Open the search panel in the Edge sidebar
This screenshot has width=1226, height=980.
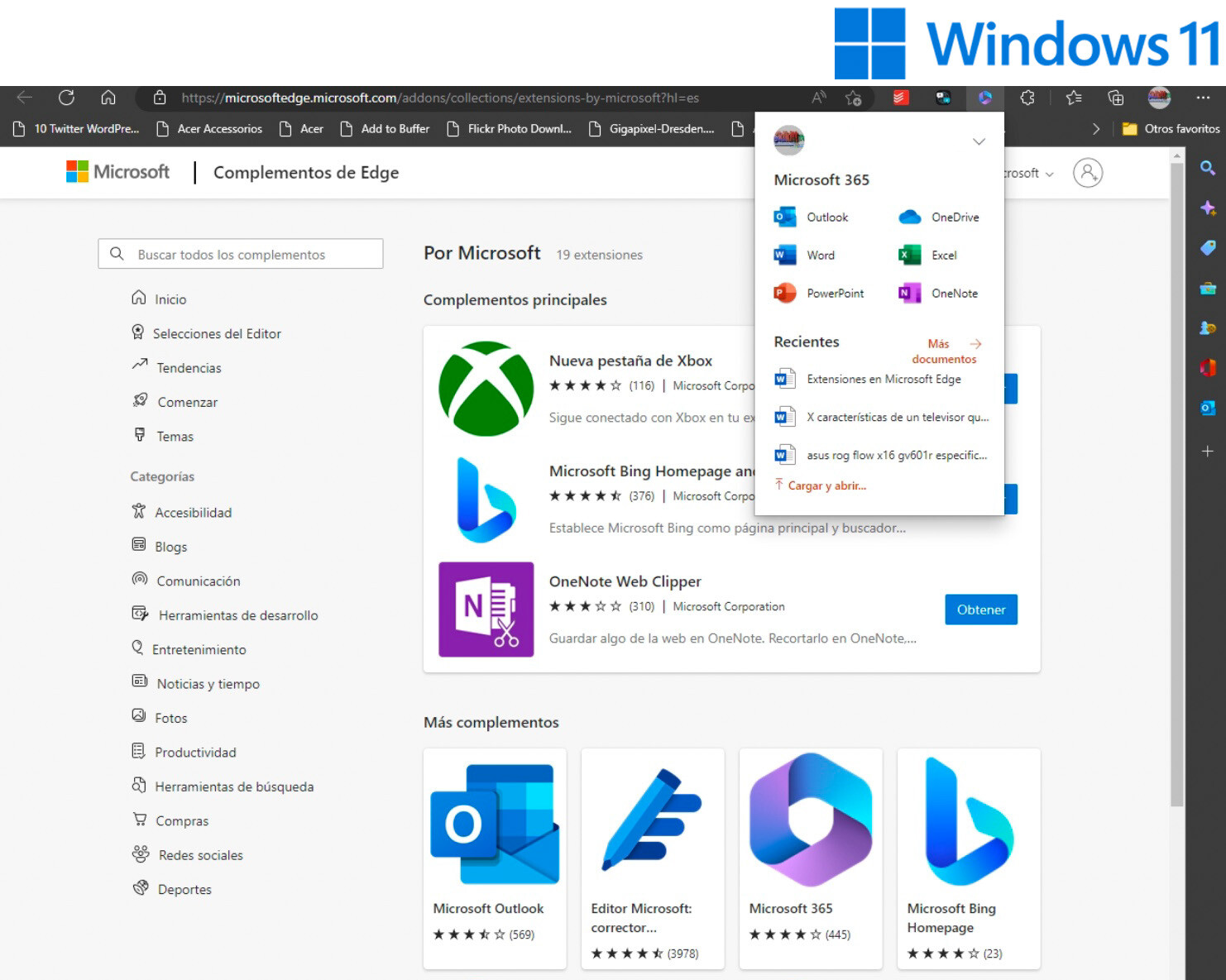tap(1208, 168)
